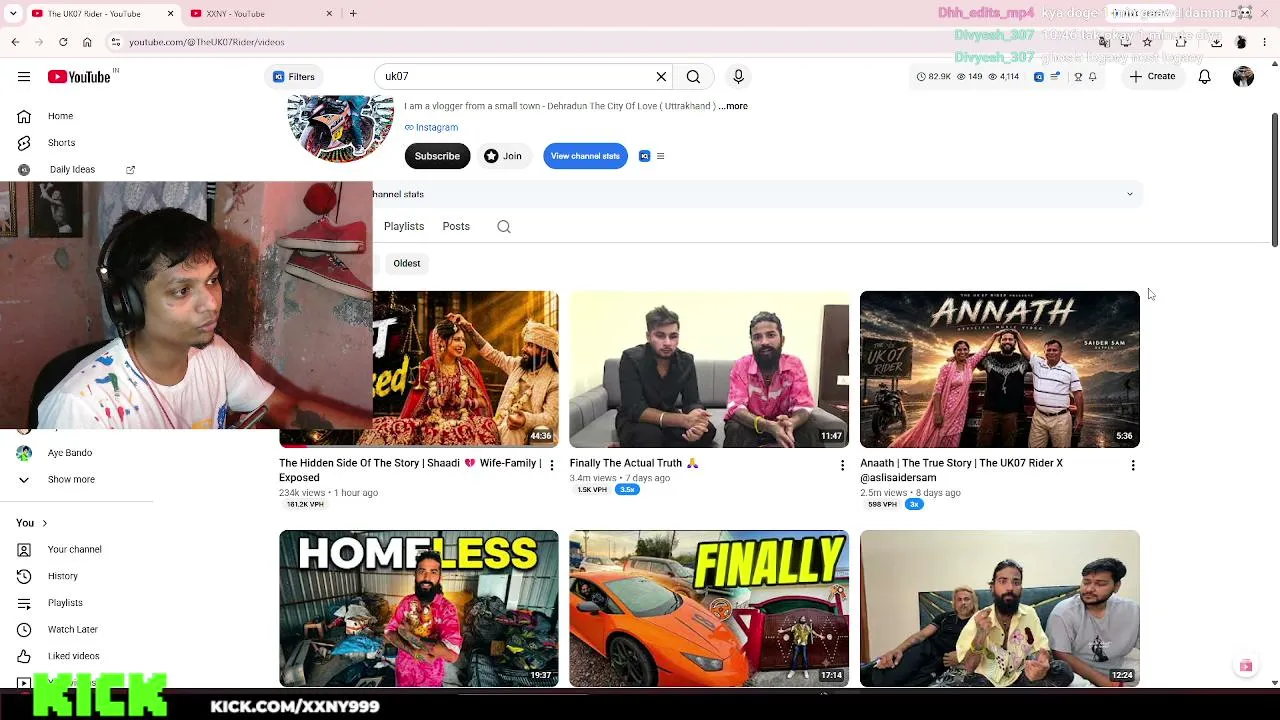Play the Finally The Actual Truth thumbnail
The width and height of the screenshot is (1280, 720).
[x=709, y=369]
